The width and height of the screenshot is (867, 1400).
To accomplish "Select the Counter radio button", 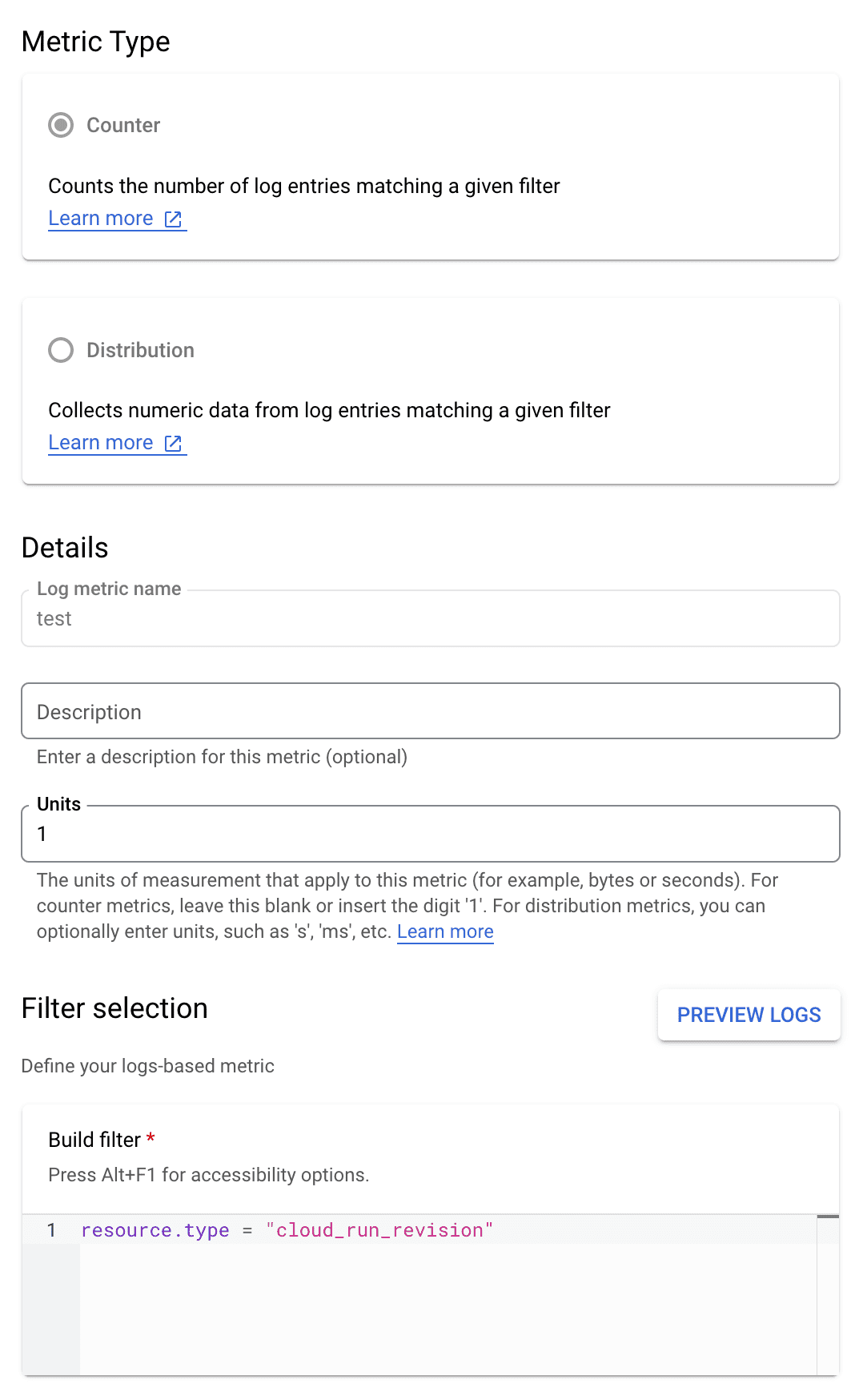I will 61,126.
